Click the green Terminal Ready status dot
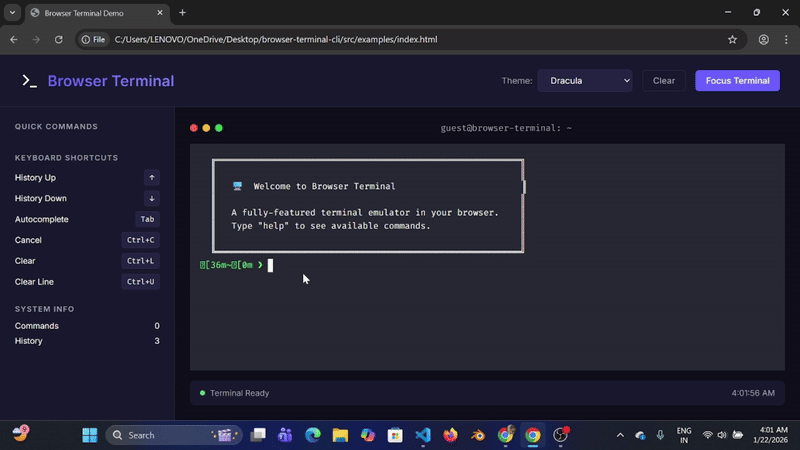Image resolution: width=800 pixels, height=450 pixels. 203,393
